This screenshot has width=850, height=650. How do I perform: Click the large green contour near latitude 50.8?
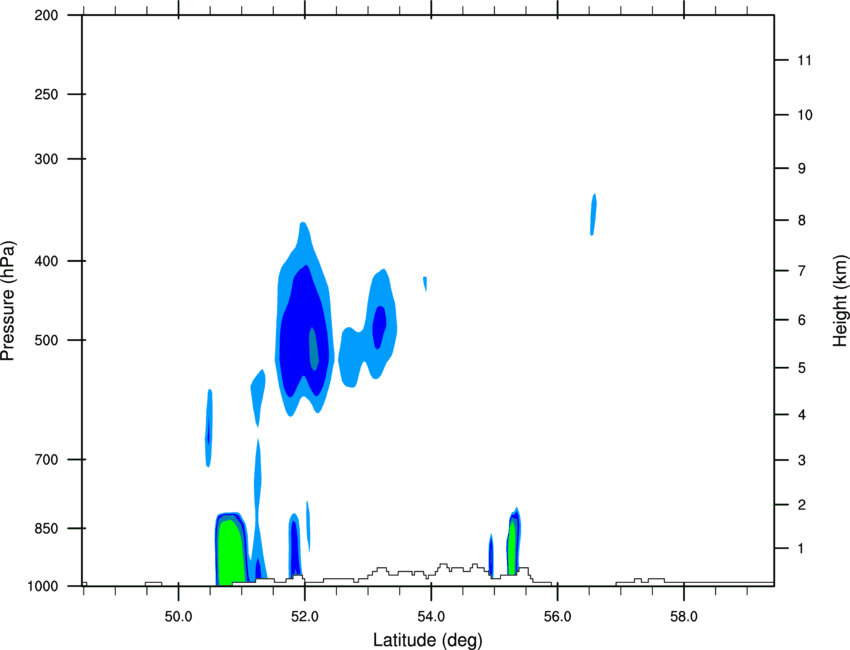pos(230,554)
